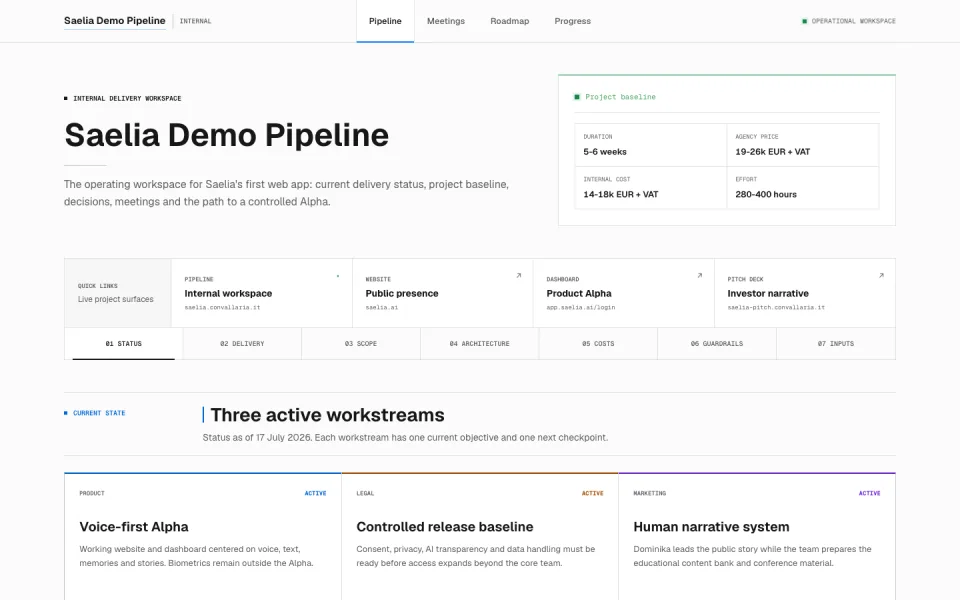Screen dimensions: 960x600
Task: Click the Internal cost 14-18k EUR cell
Action: (x=651, y=188)
